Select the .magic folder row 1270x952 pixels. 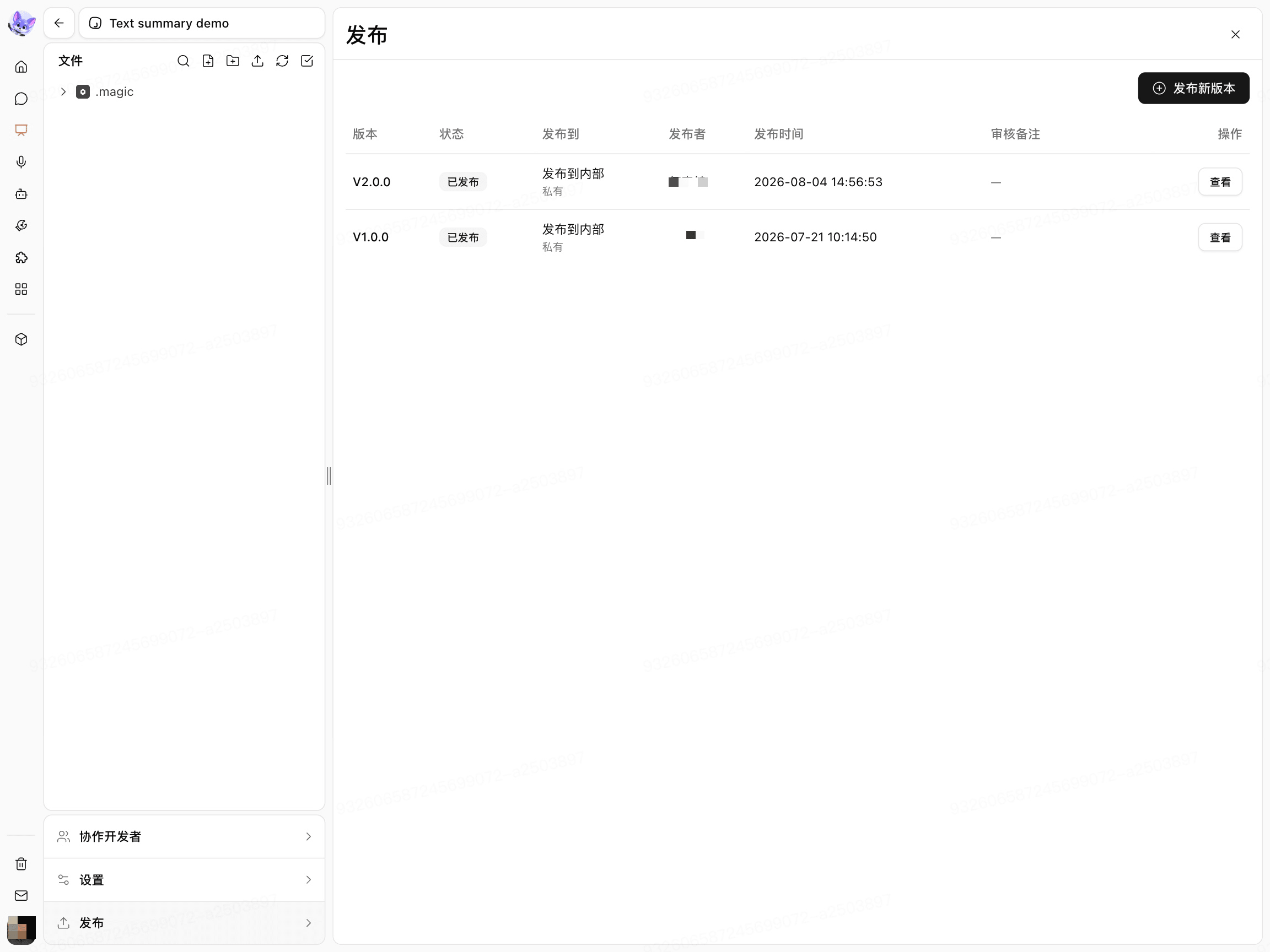(x=184, y=92)
